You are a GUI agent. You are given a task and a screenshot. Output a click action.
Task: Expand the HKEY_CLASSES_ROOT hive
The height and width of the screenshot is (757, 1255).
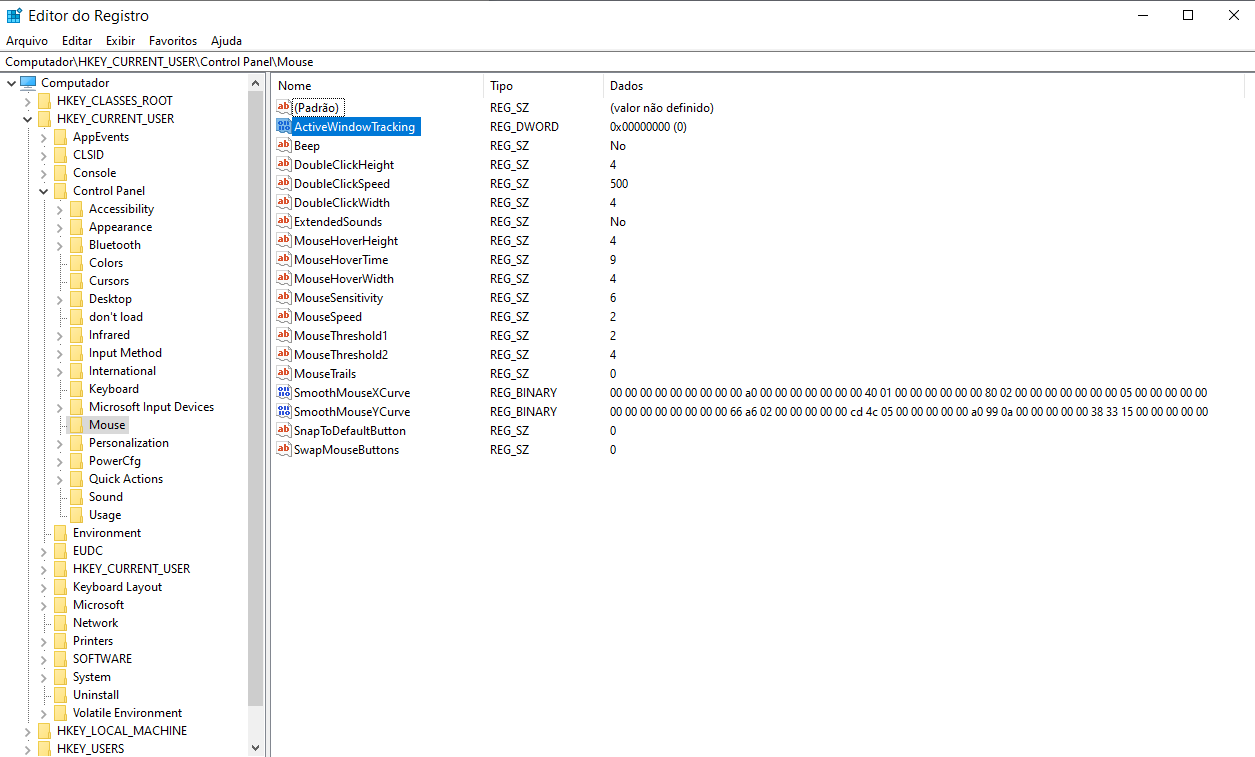pos(28,101)
